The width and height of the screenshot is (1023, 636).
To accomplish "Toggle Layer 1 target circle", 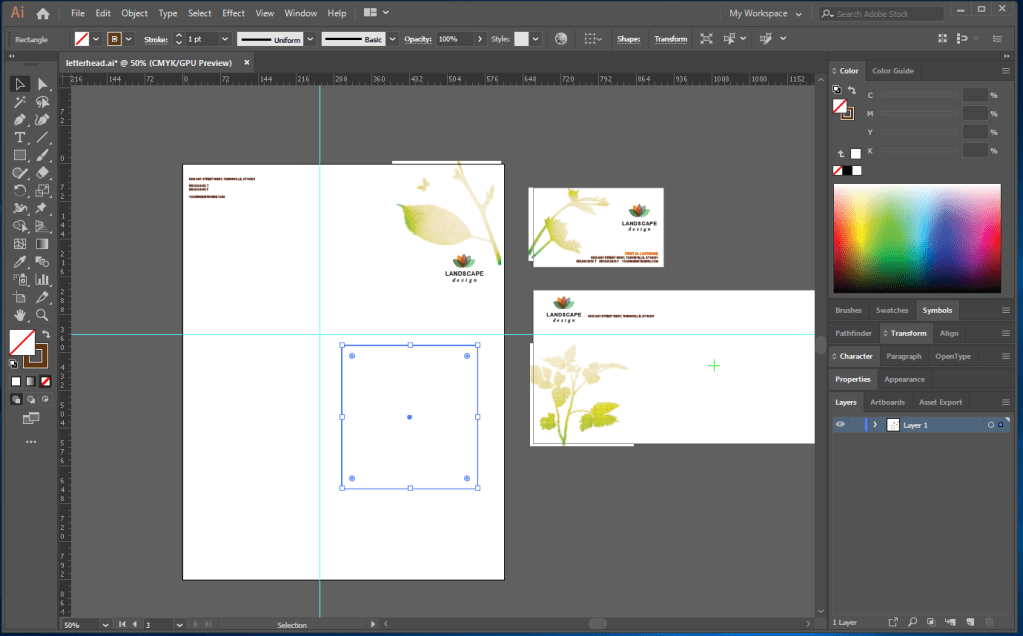I will pos(990,425).
